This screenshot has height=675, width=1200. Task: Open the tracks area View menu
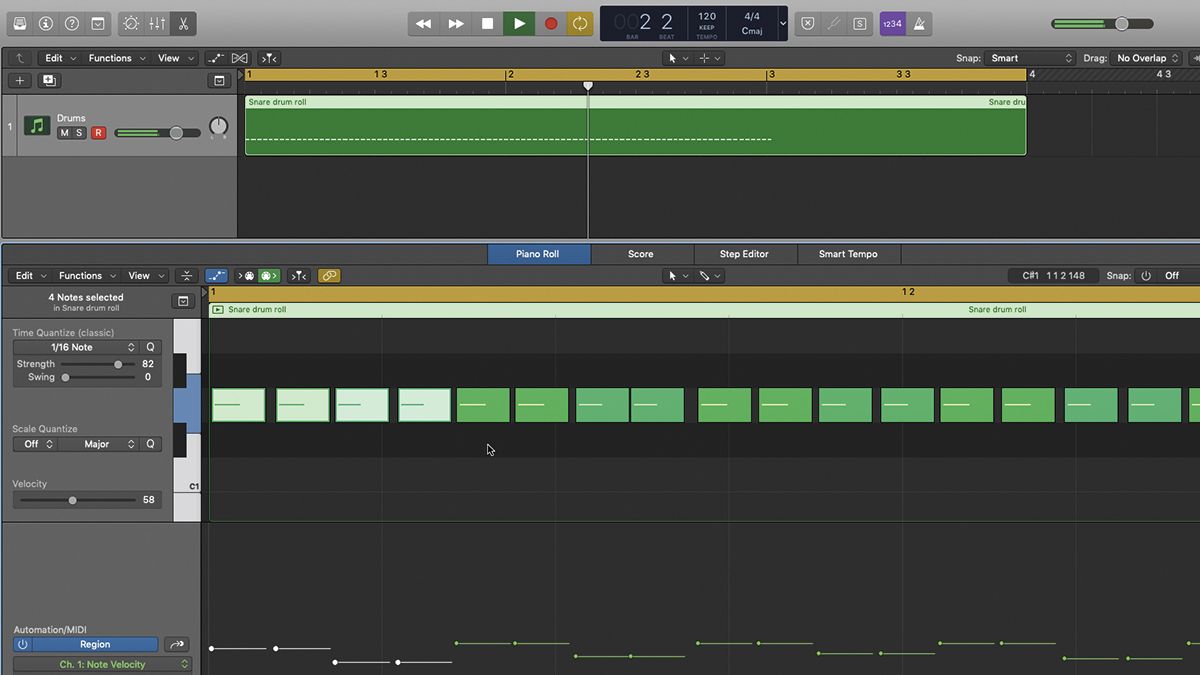pyautogui.click(x=175, y=58)
